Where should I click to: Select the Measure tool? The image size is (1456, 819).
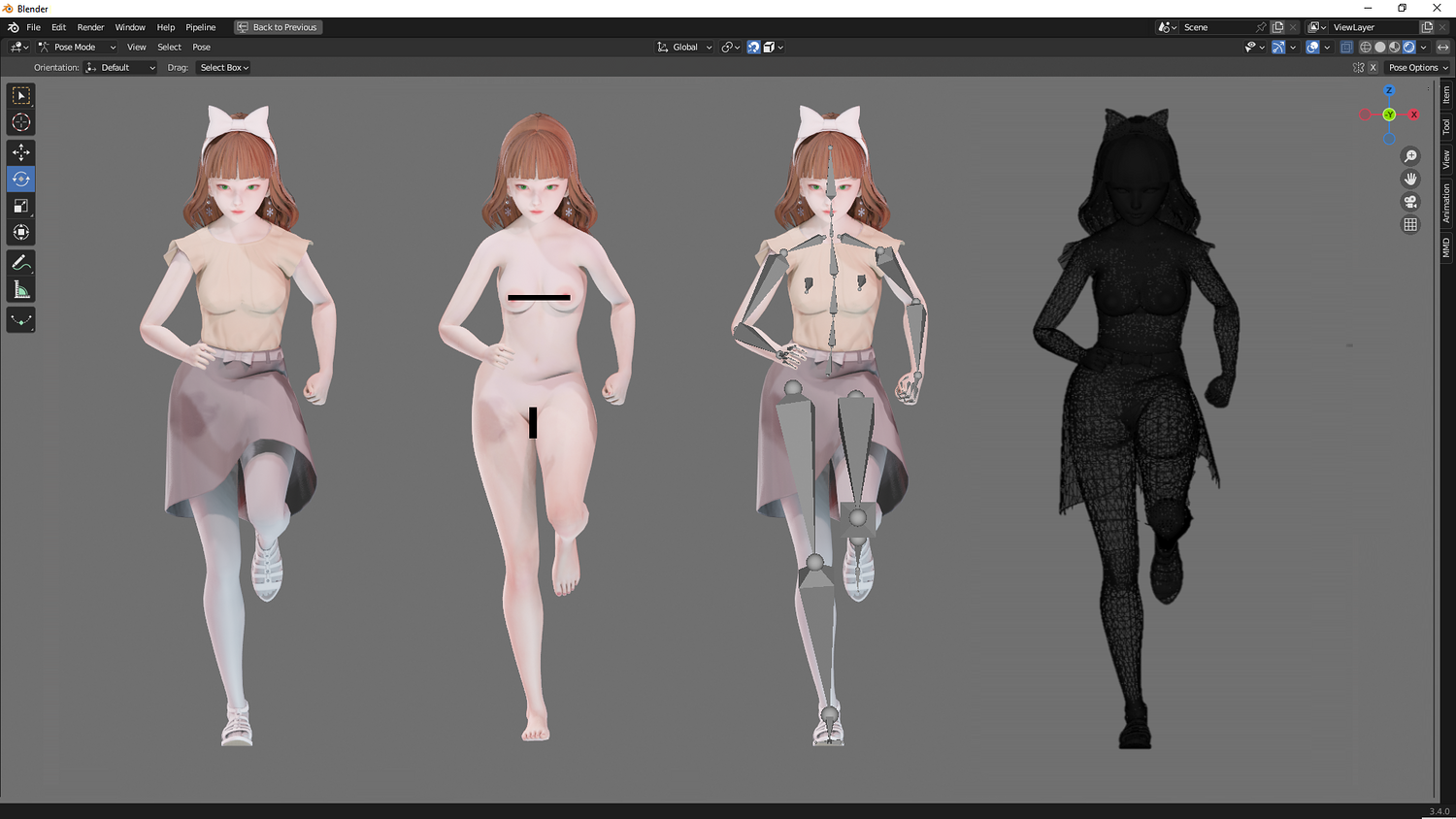click(x=20, y=290)
